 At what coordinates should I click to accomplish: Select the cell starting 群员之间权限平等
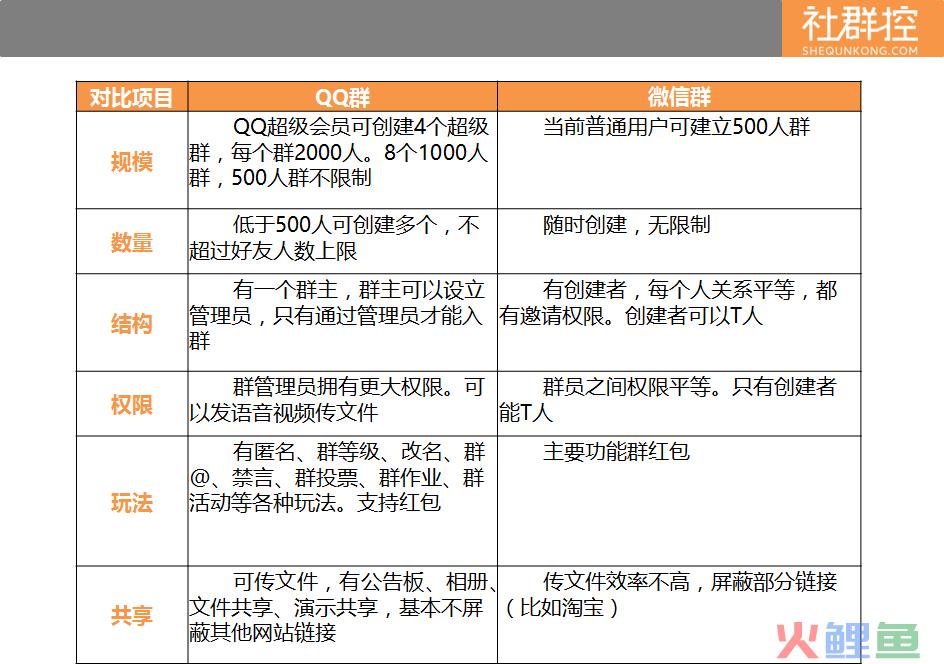point(679,404)
